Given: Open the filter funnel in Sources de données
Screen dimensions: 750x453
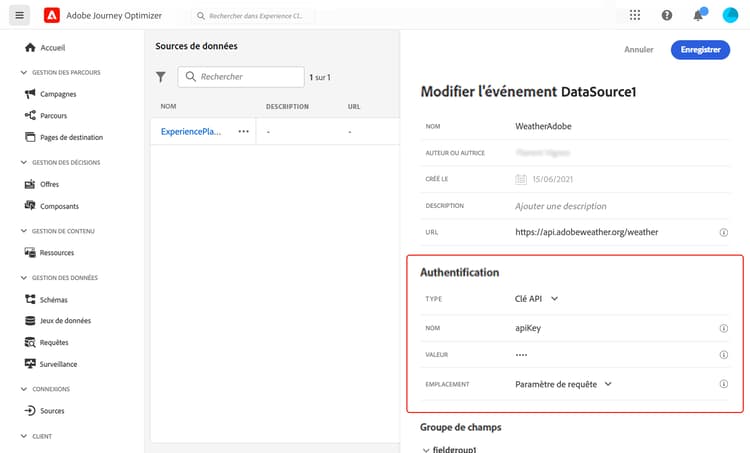Looking at the screenshot, I should tap(161, 77).
